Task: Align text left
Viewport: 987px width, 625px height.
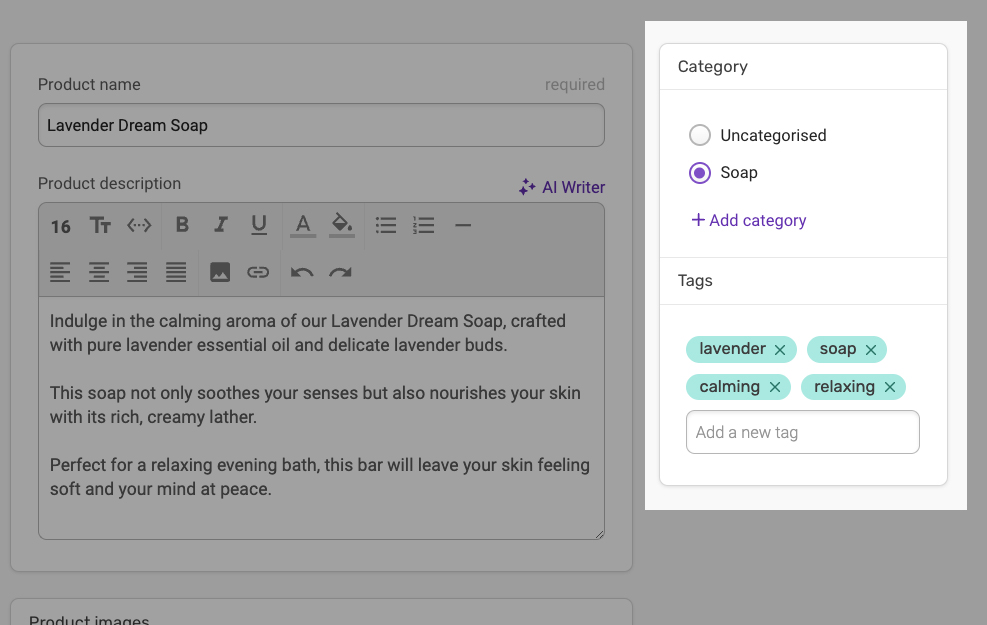Action: click(60, 273)
